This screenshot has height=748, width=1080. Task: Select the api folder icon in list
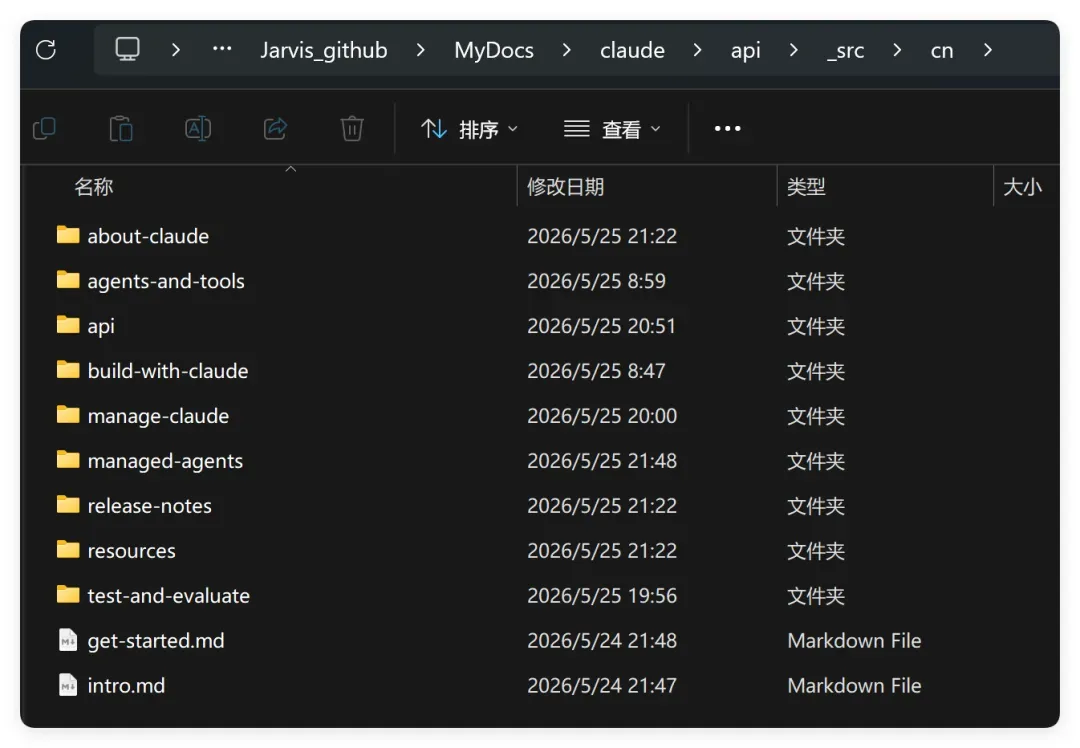pyautogui.click(x=68, y=324)
